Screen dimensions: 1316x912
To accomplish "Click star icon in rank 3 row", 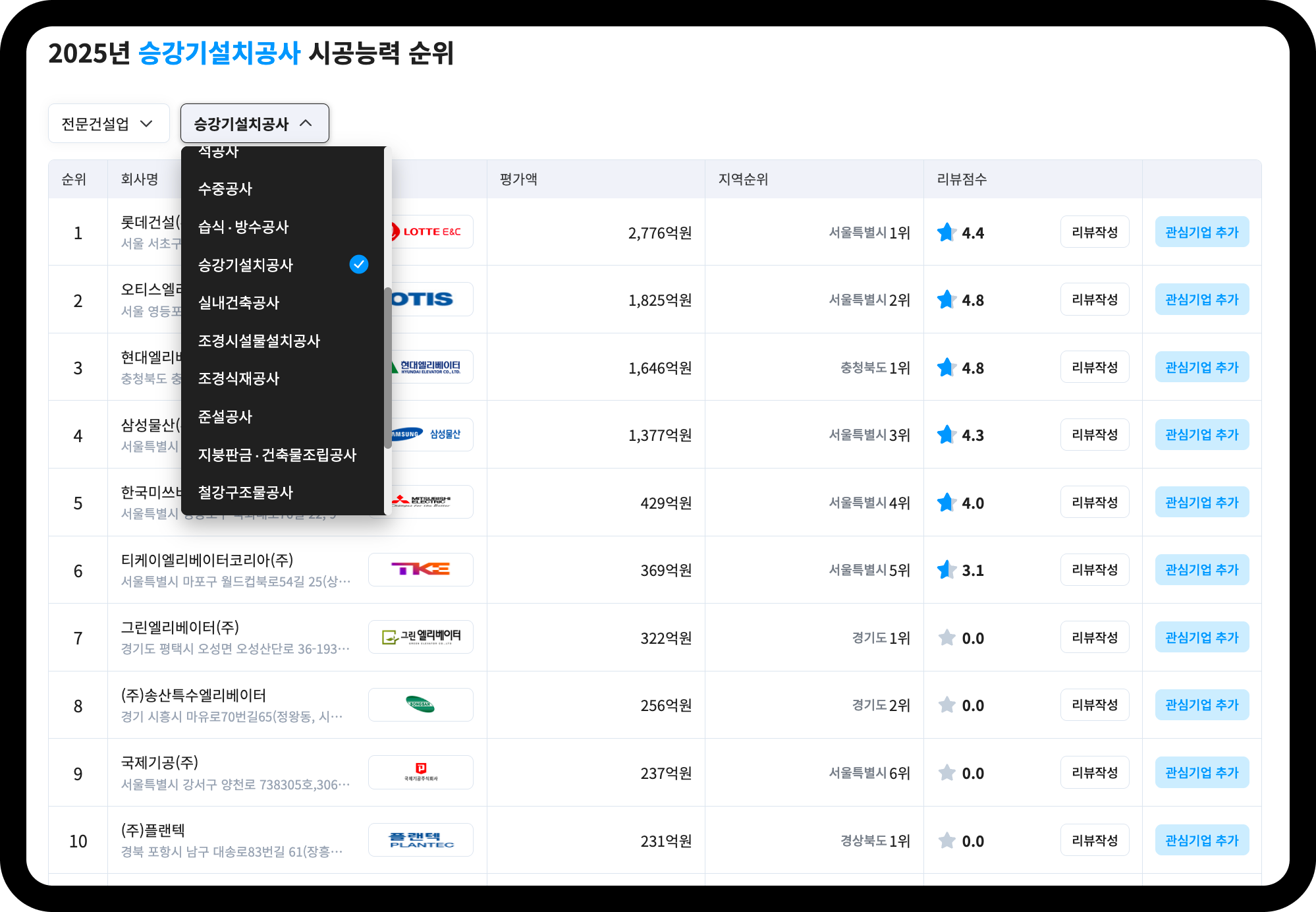I will (946, 367).
